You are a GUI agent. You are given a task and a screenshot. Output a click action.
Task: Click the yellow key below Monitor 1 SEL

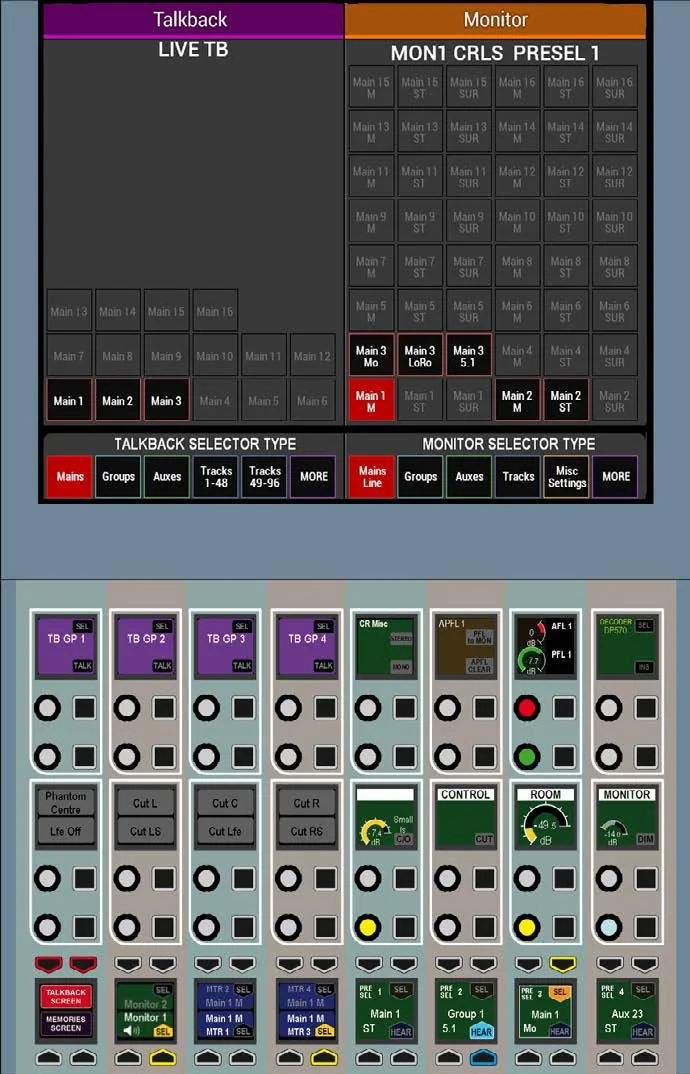162,1057
